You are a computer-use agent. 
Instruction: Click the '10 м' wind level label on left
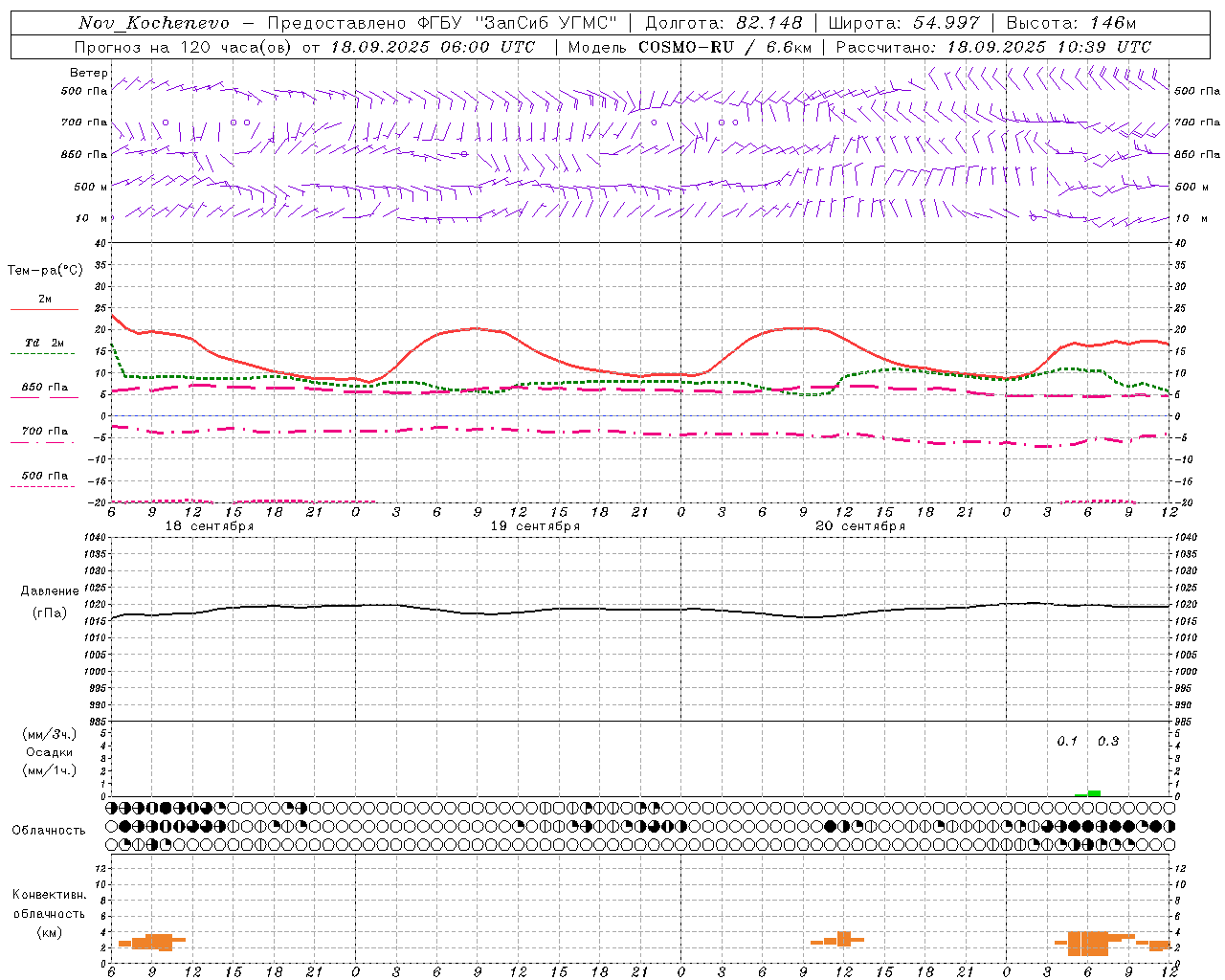tap(91, 218)
